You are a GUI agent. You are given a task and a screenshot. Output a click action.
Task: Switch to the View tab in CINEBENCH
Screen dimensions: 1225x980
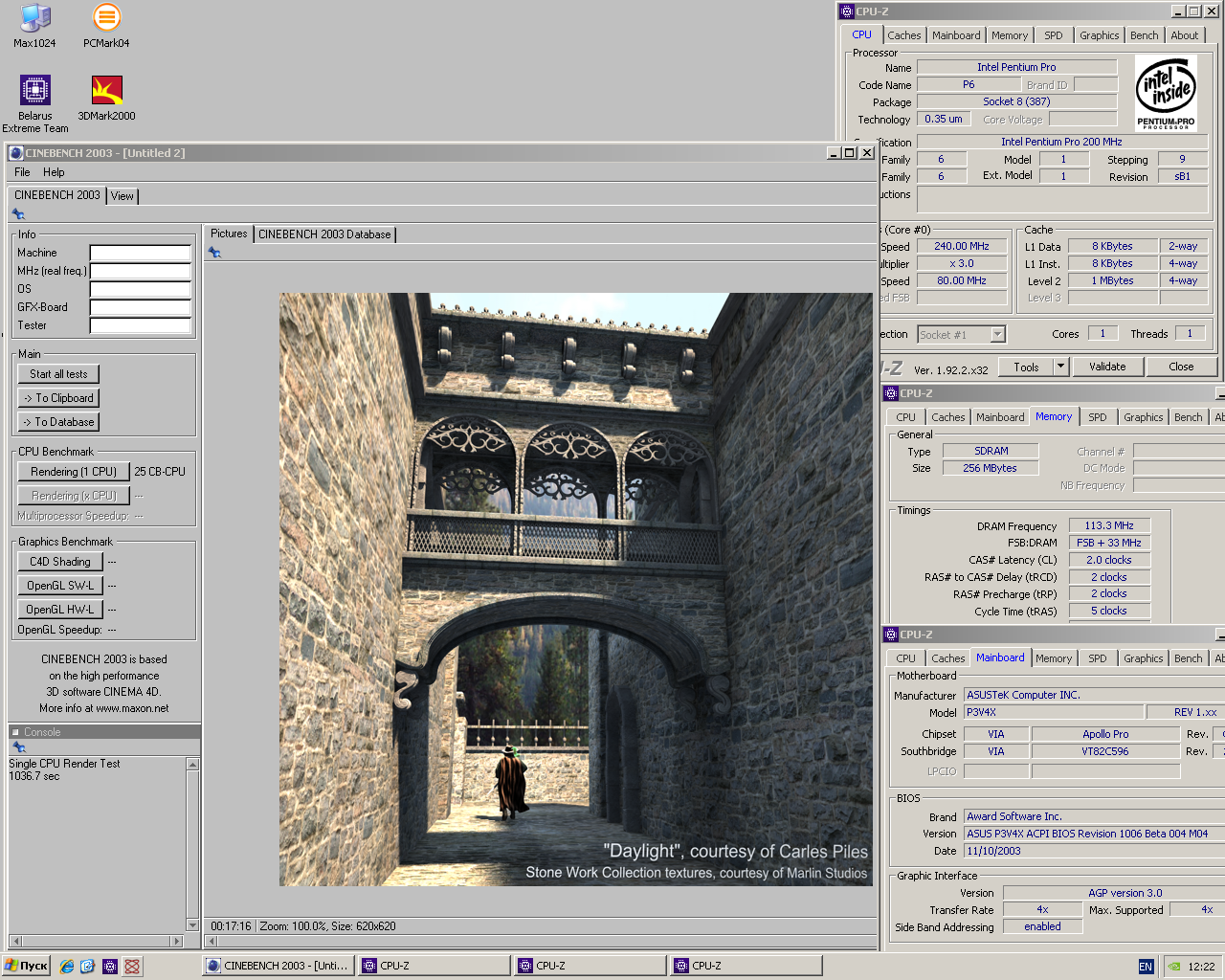(122, 196)
